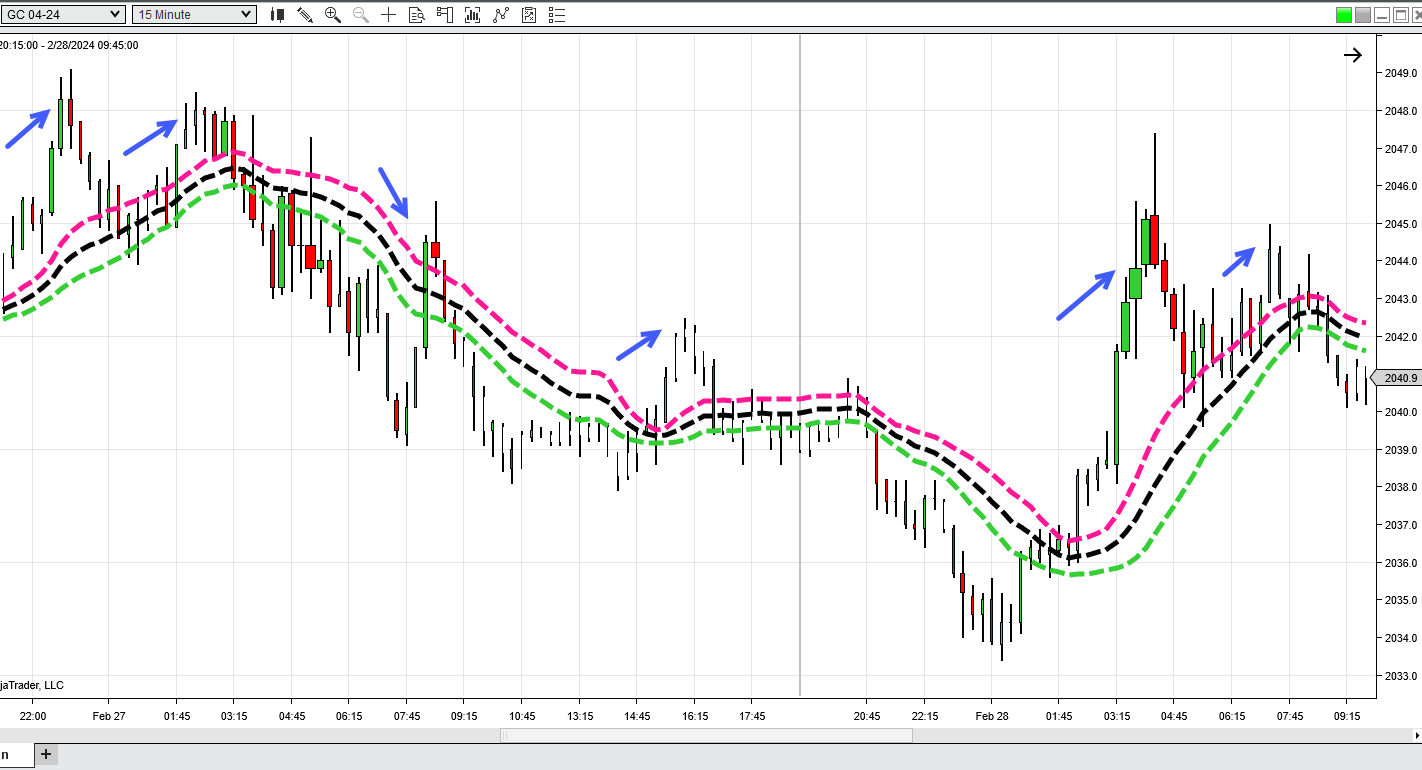Viewport: 1422px width, 770px height.
Task: Click the 2040.9 current price marker
Action: [x=1400, y=378]
